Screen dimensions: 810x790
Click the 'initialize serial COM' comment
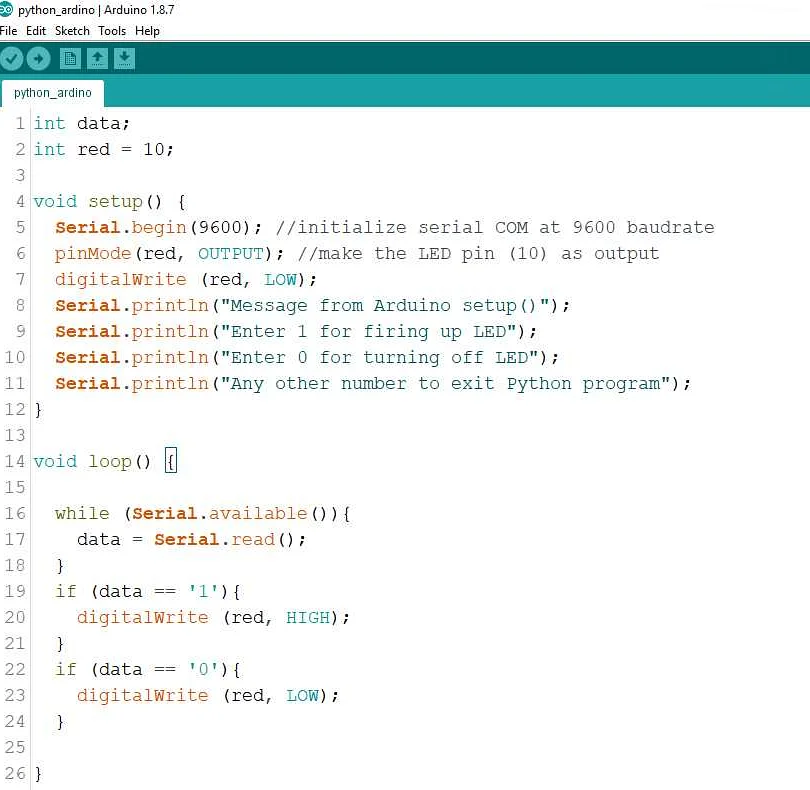click(495, 227)
